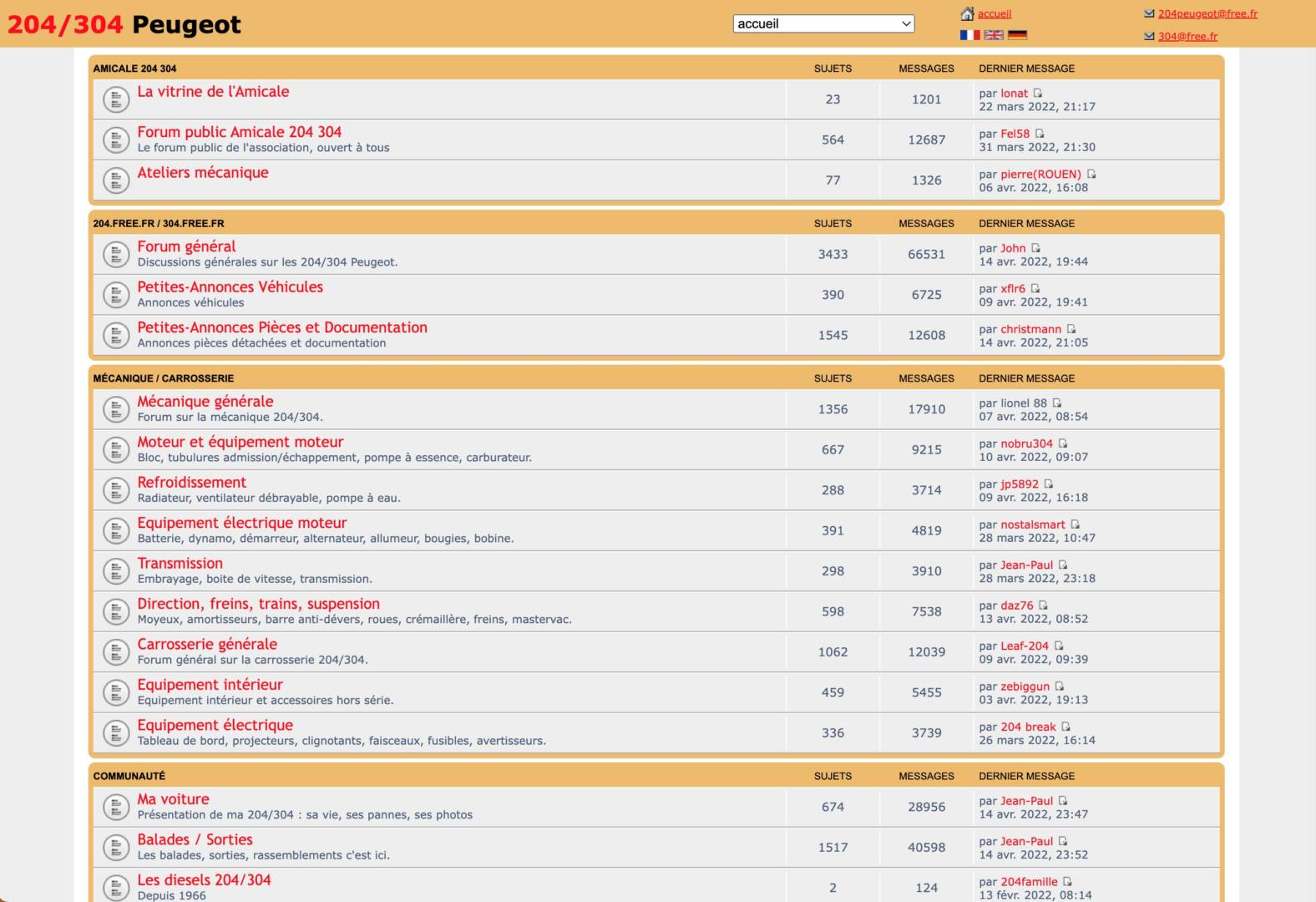
Task: Open the Balades / Sorties forum
Action: [195, 840]
